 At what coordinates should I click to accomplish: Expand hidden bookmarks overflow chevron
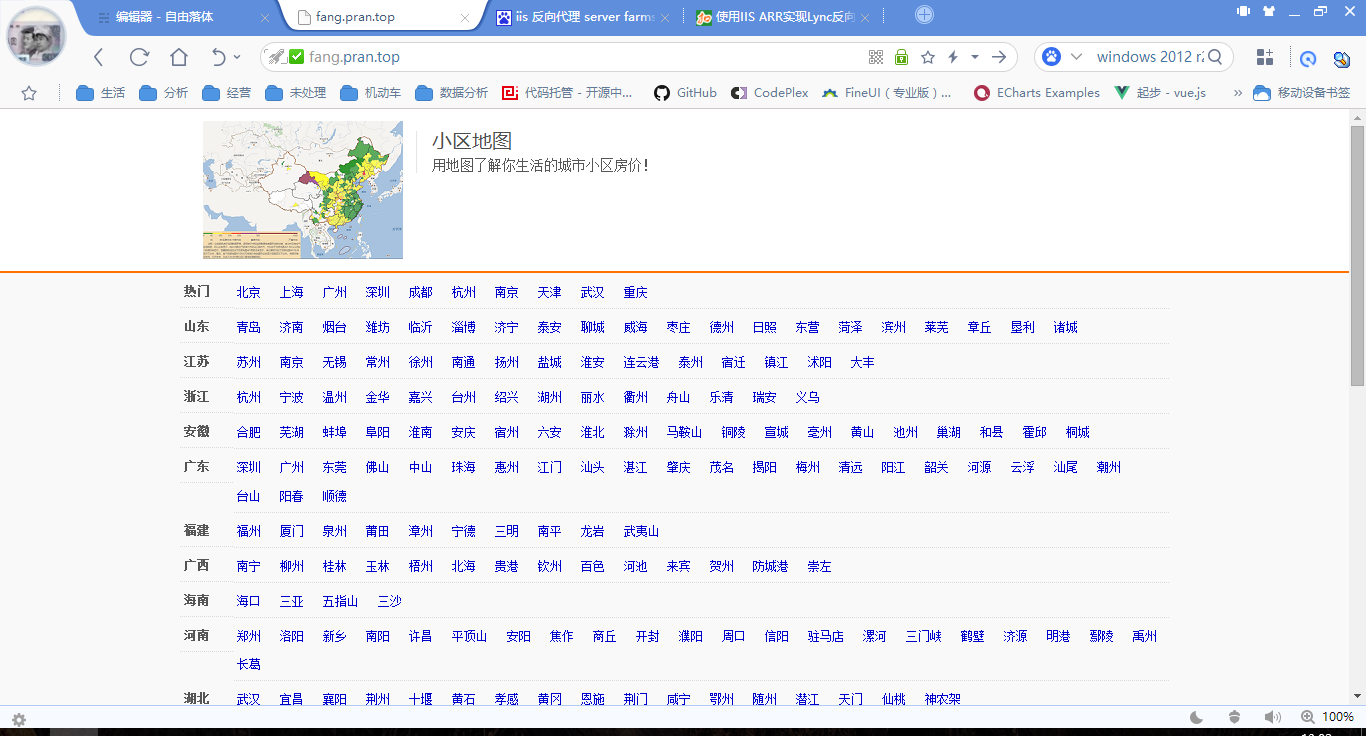[x=1238, y=93]
